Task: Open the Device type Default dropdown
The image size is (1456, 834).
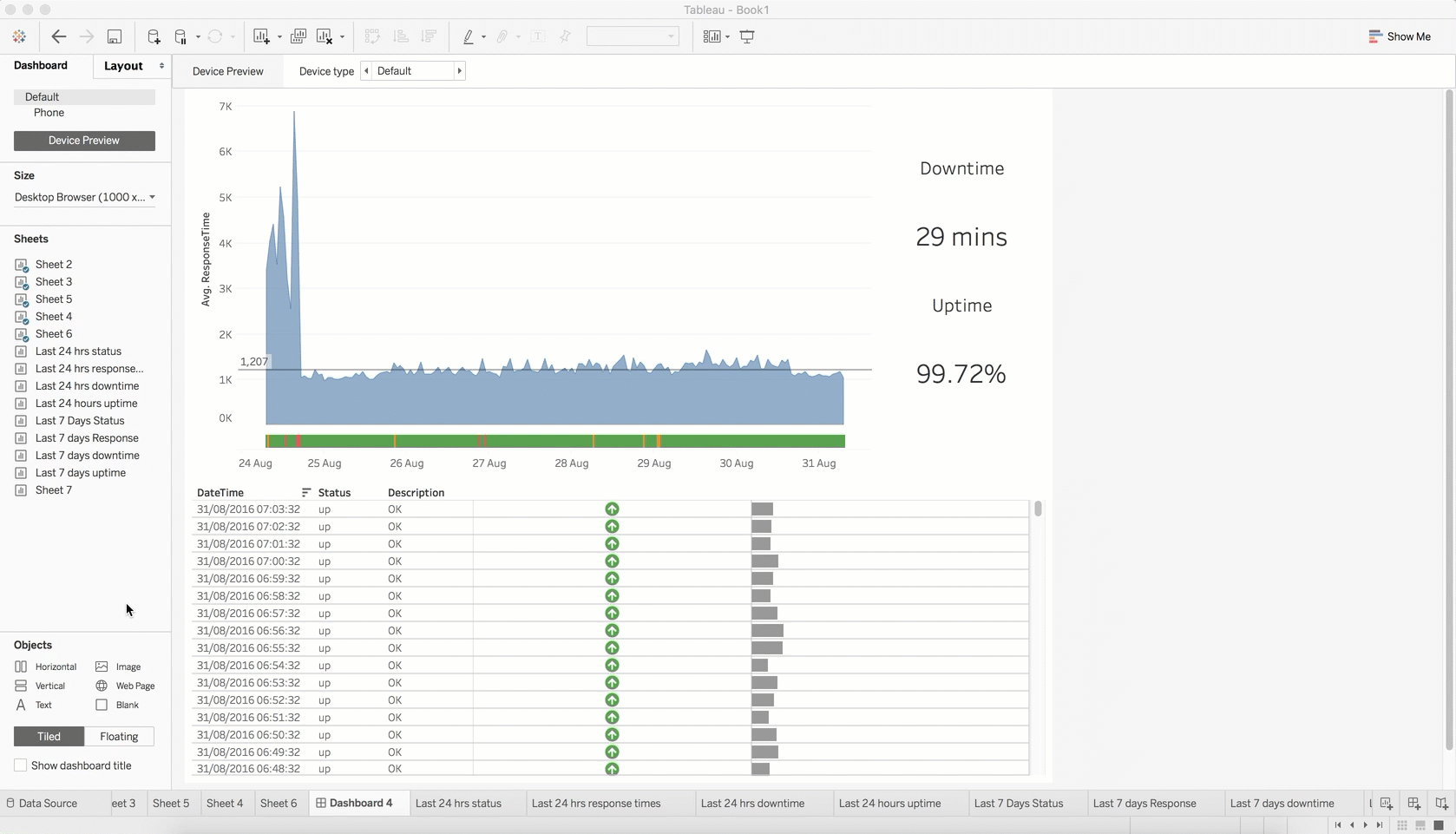Action: click(x=413, y=71)
